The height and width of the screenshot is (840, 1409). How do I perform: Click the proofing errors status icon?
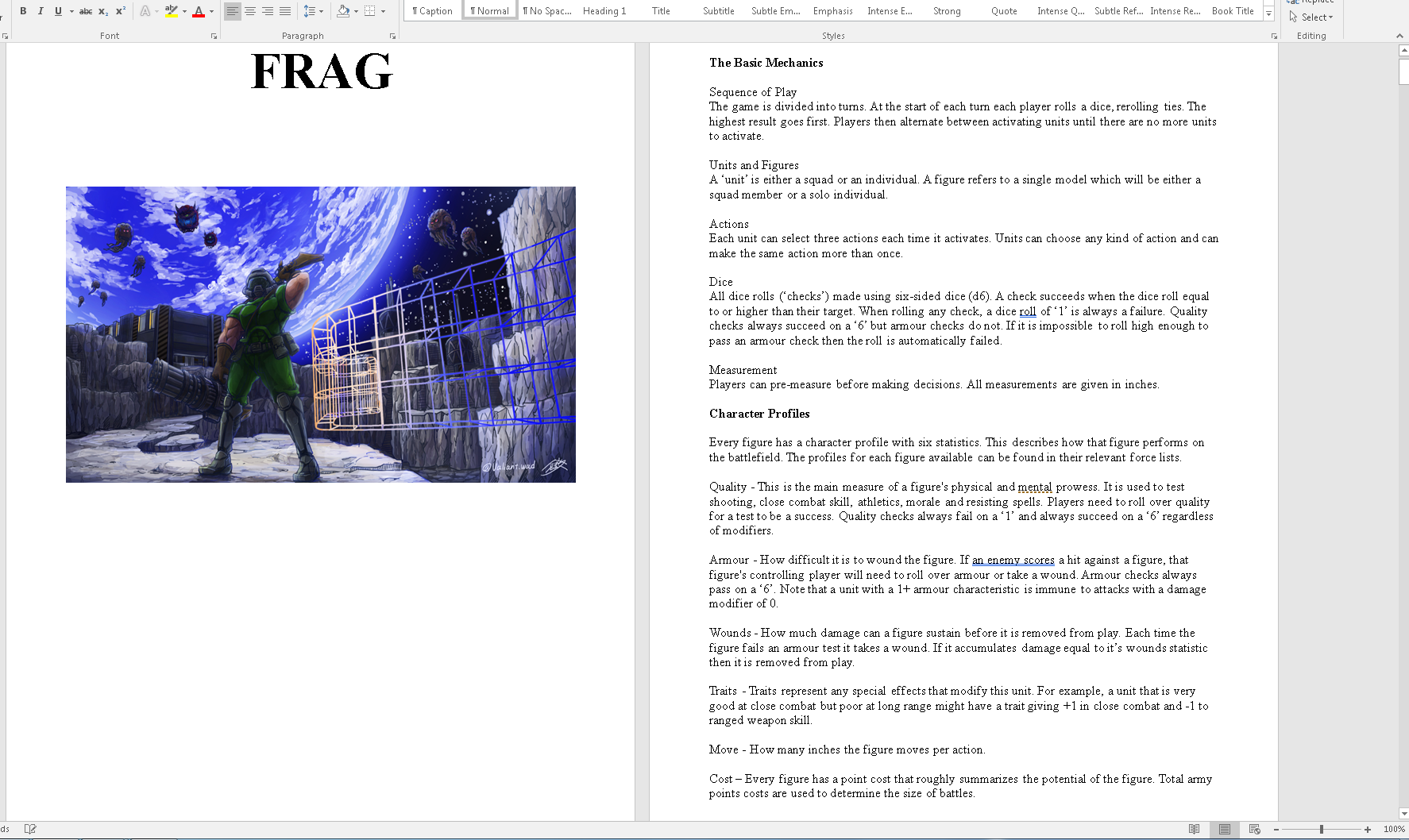pos(30,829)
